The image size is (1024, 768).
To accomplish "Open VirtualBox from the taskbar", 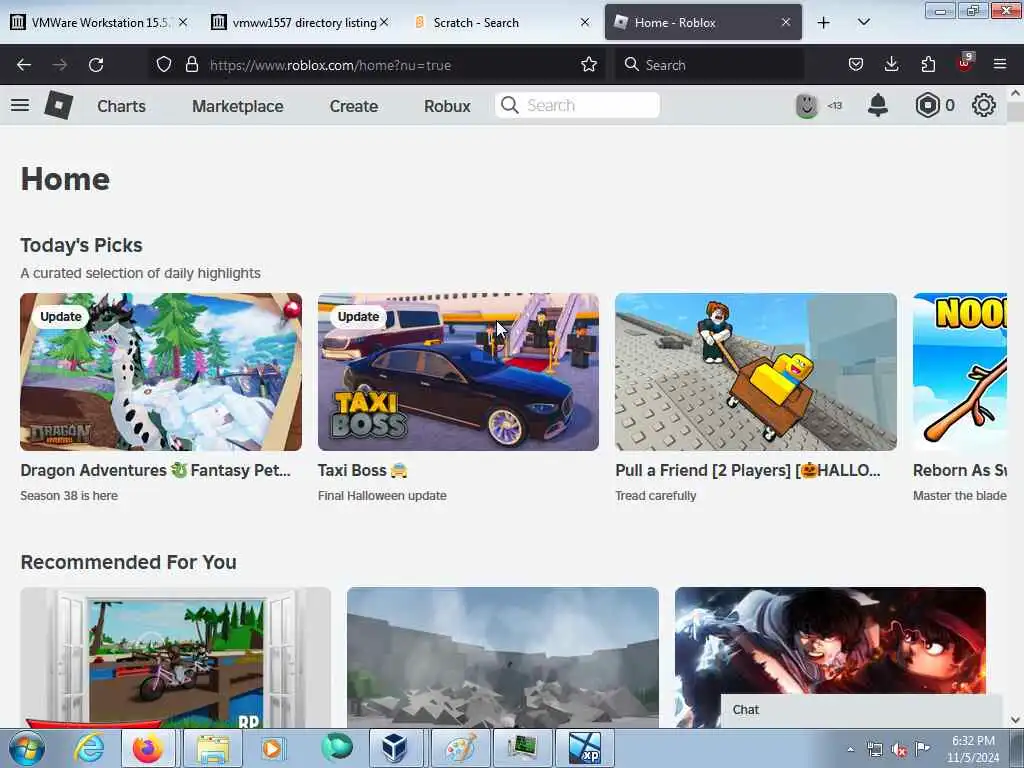I will pos(394,748).
